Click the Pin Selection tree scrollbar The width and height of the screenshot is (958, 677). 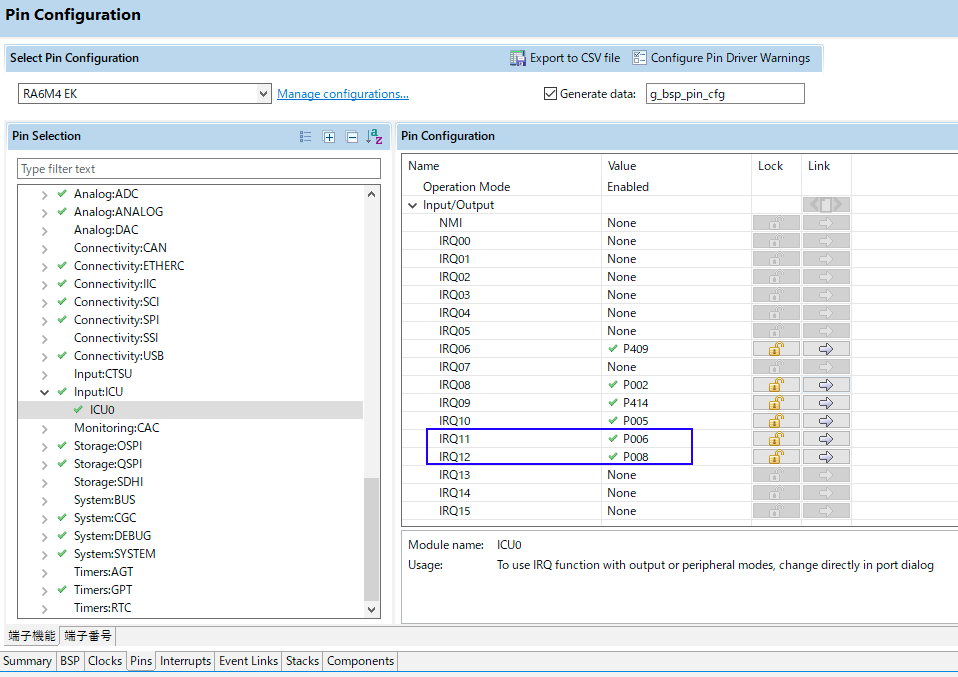coord(372,540)
